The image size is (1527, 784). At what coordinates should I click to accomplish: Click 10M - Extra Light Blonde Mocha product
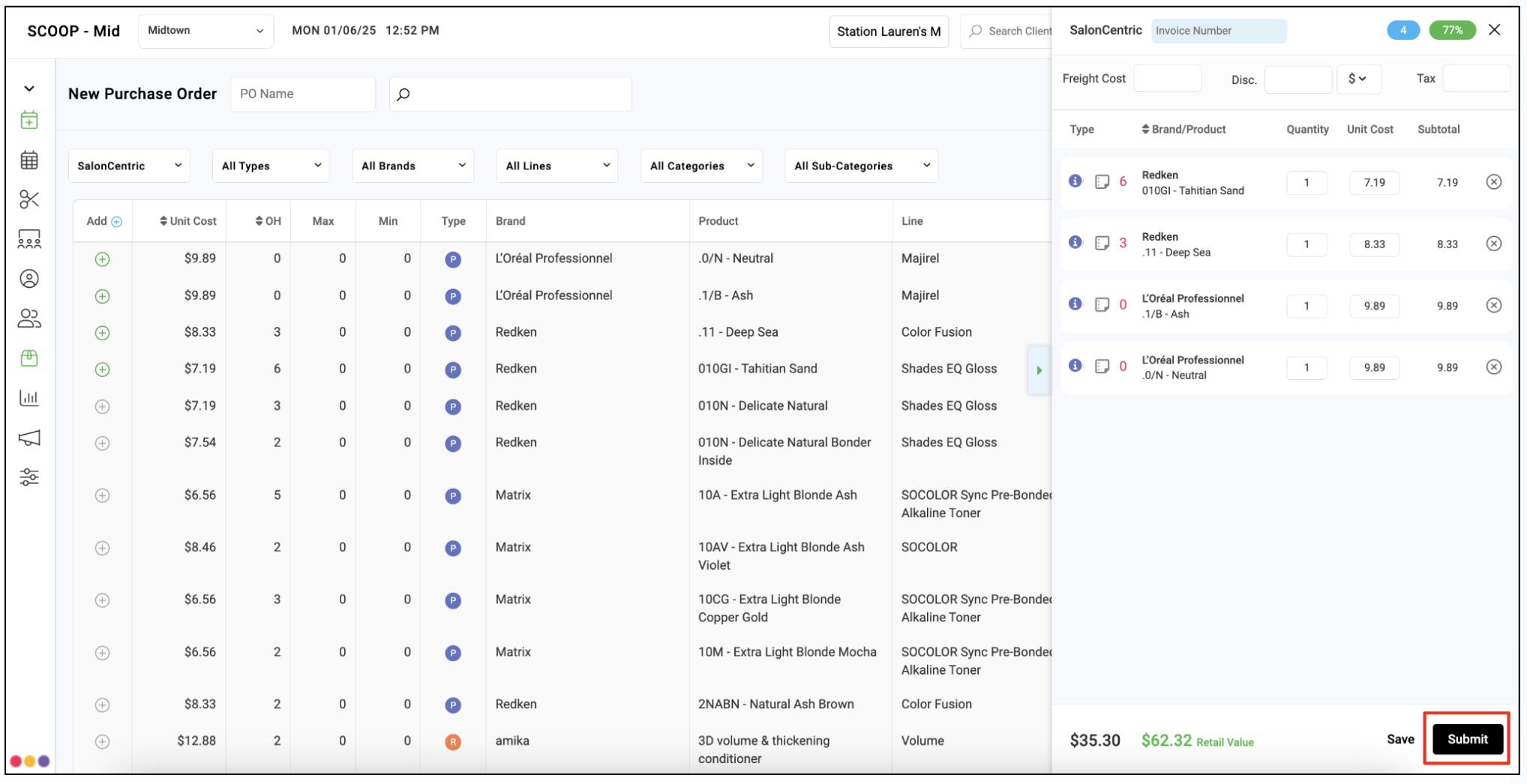pyautogui.click(x=787, y=652)
